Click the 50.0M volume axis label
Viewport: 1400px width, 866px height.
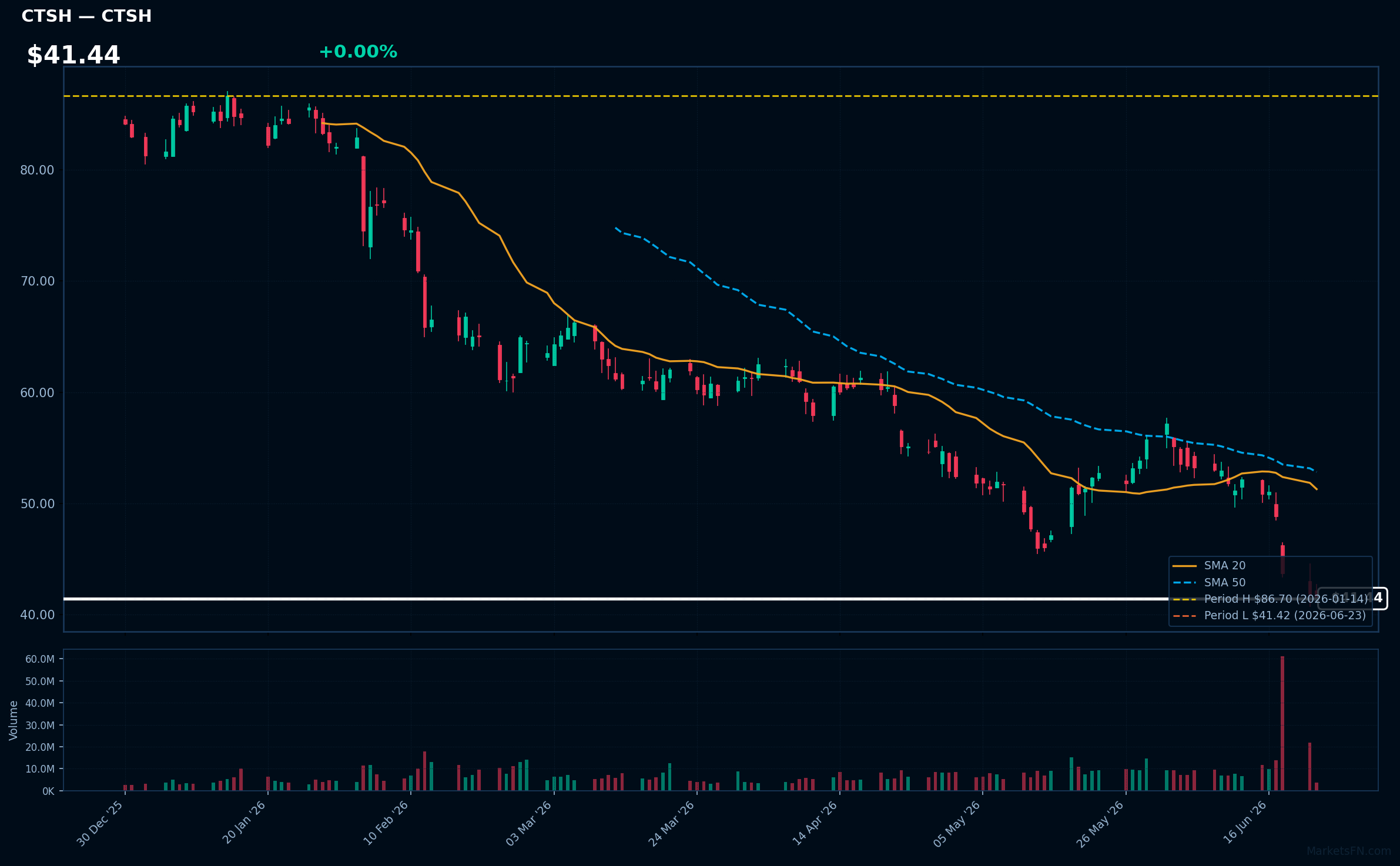[x=40, y=682]
